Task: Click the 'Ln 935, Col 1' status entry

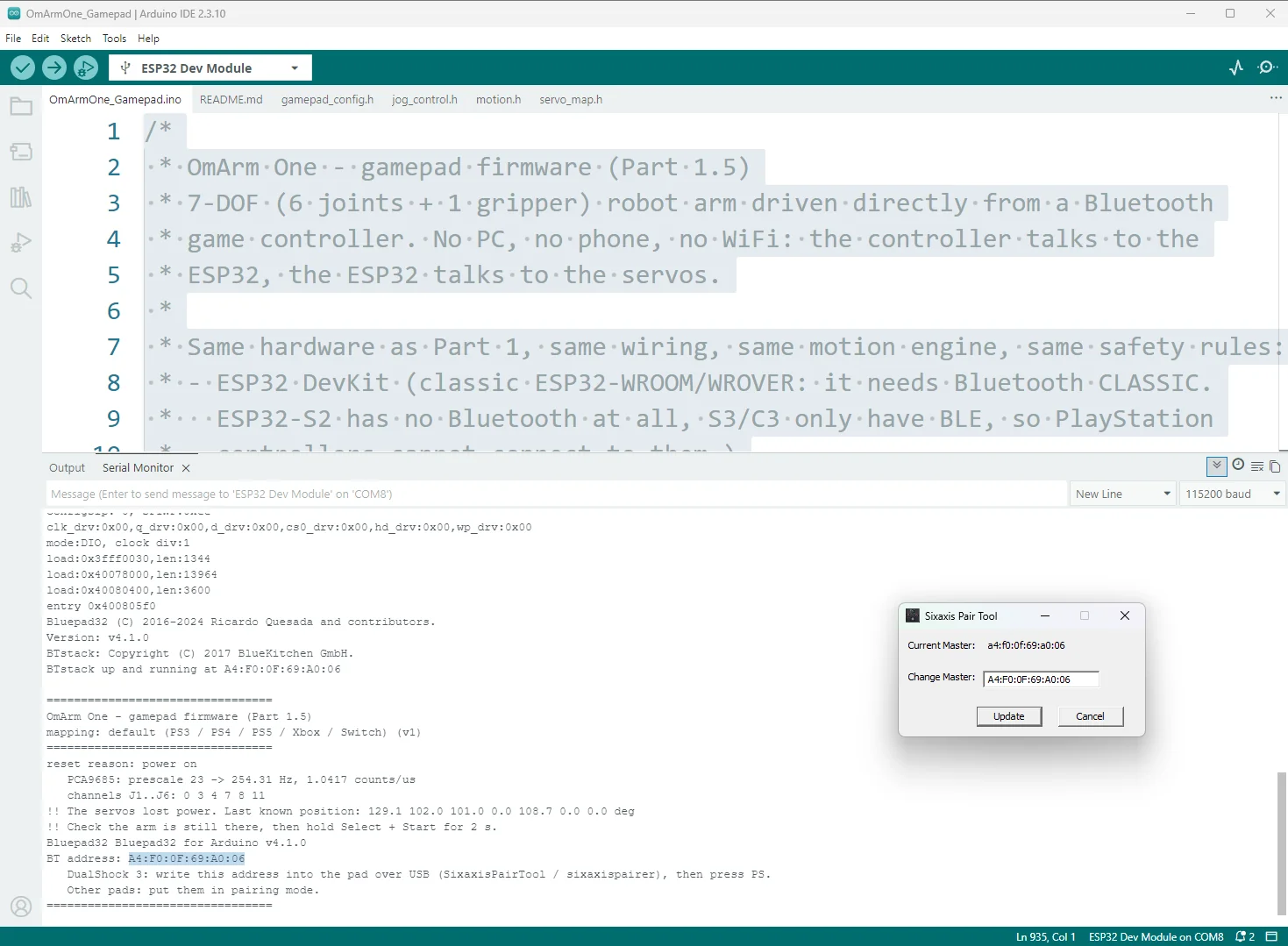Action: (x=1045, y=936)
